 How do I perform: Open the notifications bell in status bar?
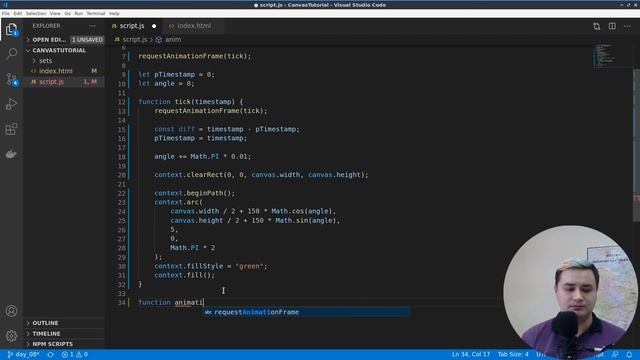click(629, 355)
